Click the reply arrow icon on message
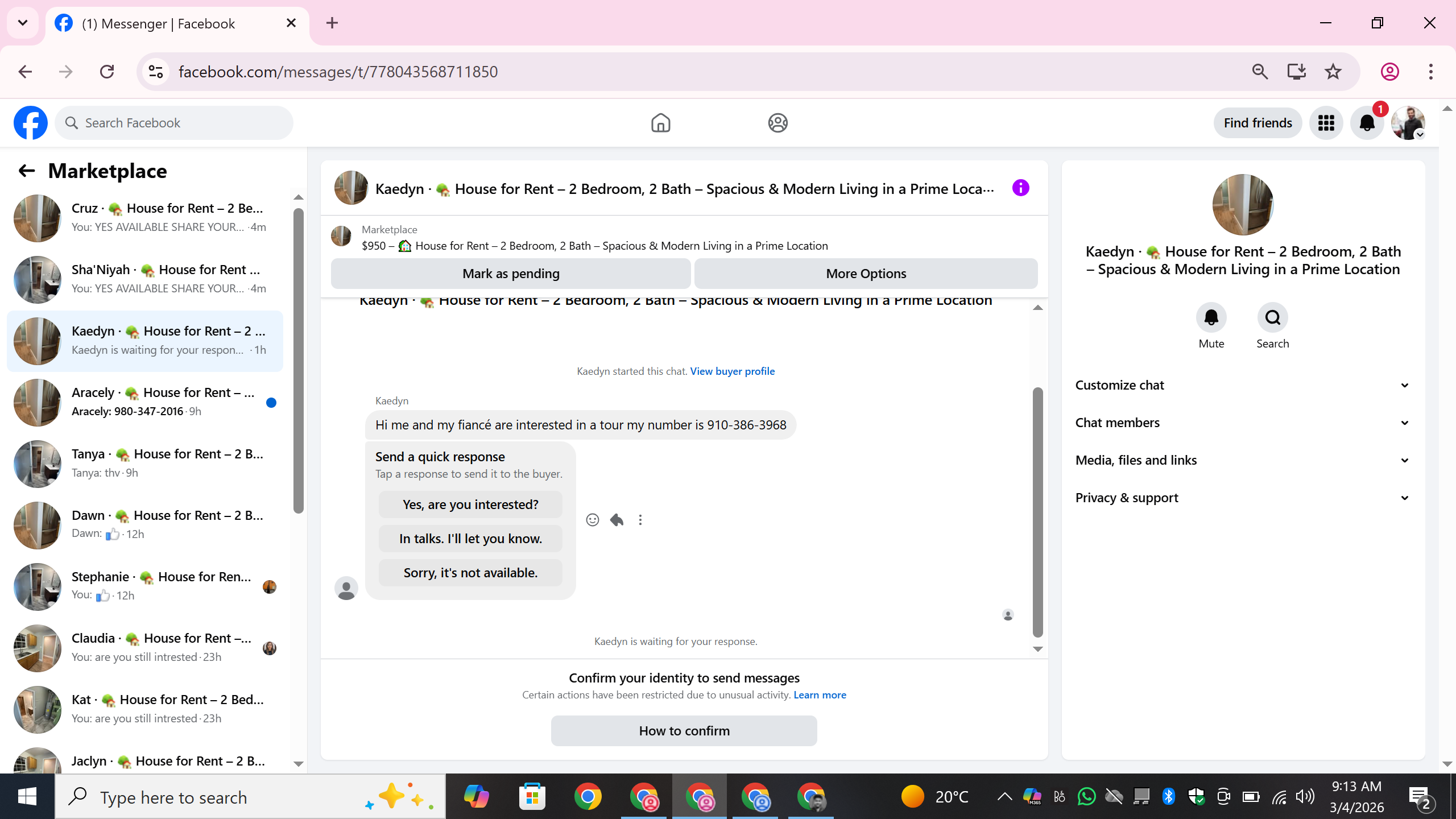The height and width of the screenshot is (819, 1456). (617, 520)
